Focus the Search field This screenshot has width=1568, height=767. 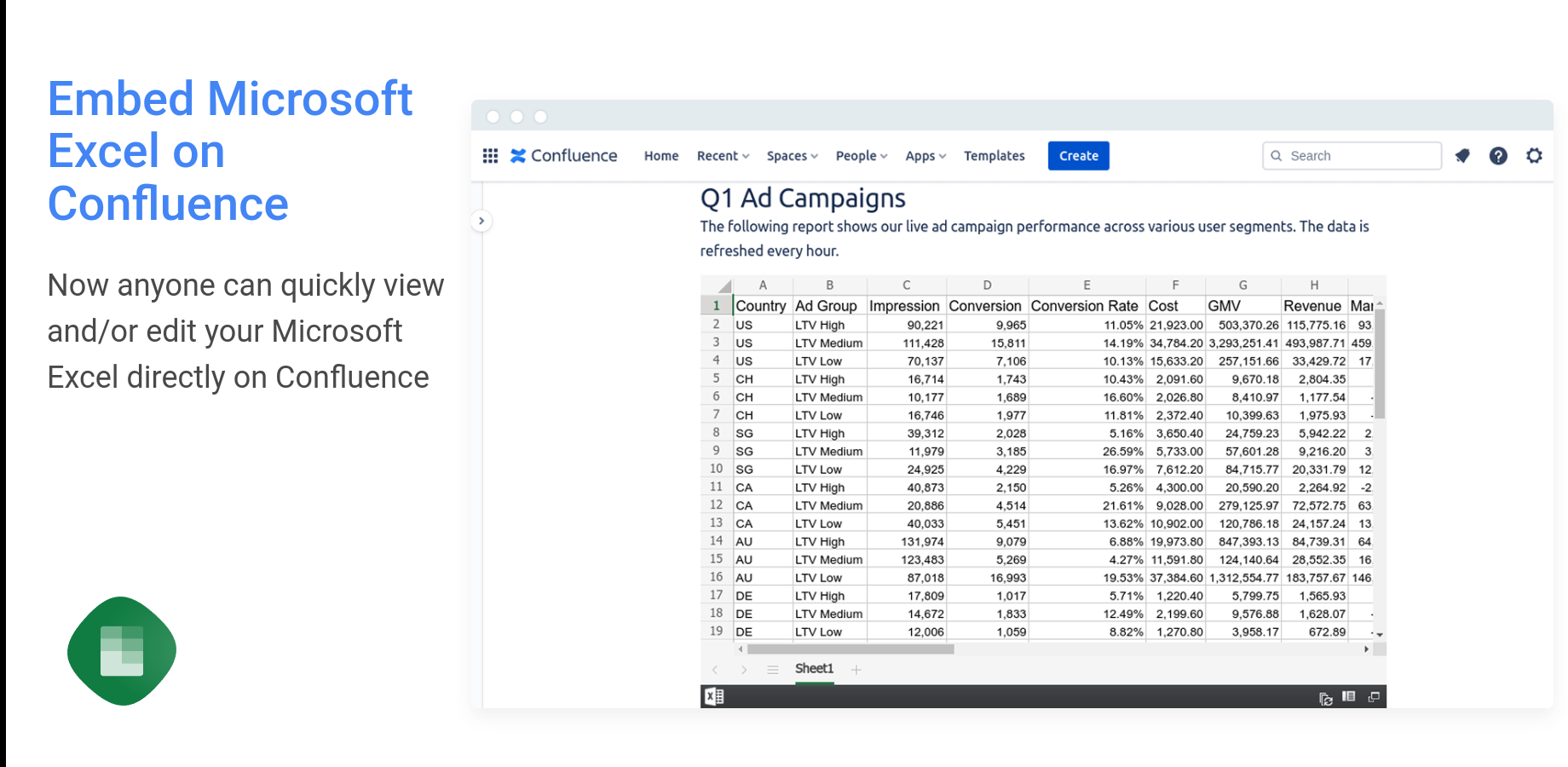coord(1352,156)
